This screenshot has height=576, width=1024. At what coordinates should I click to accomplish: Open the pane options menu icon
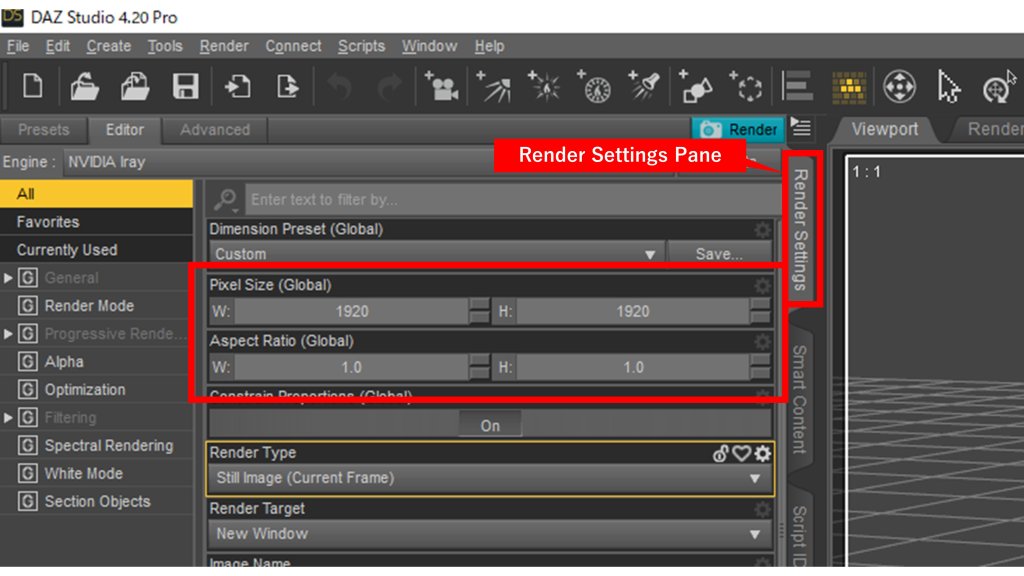(x=801, y=127)
